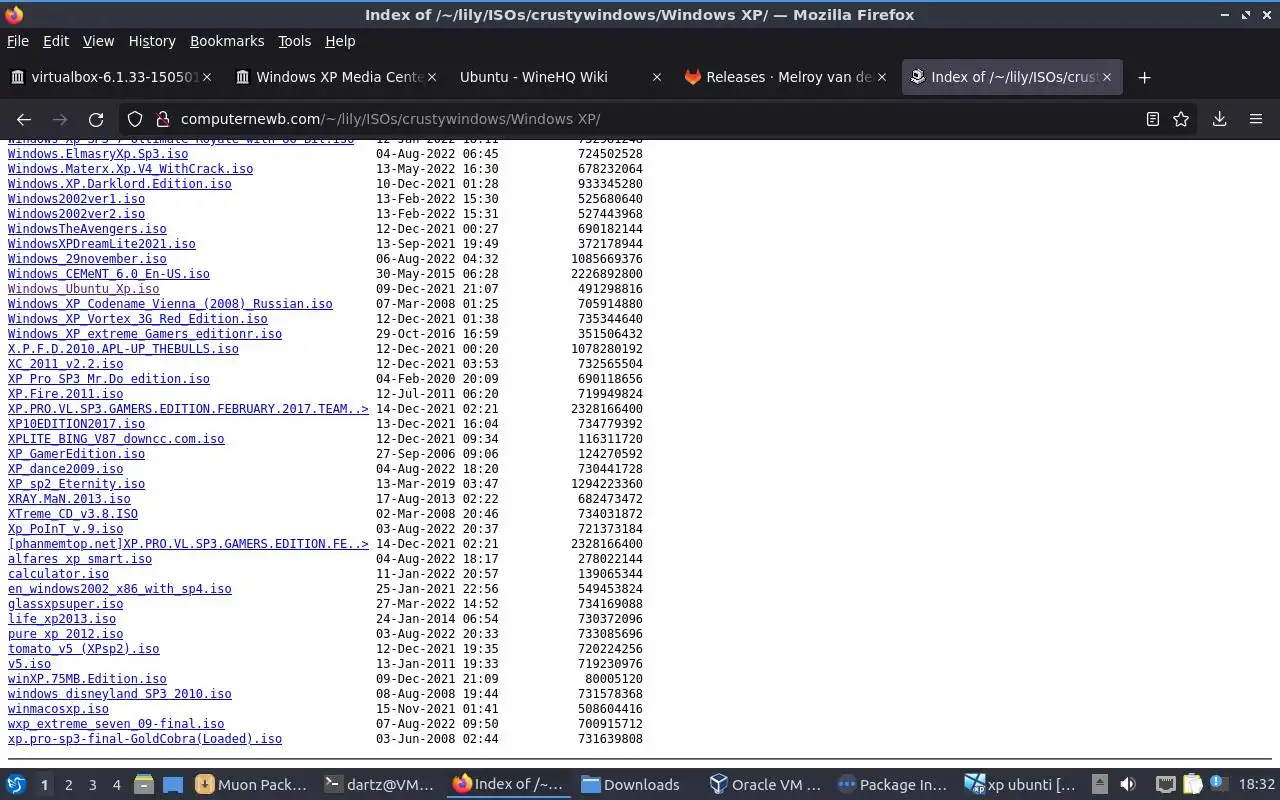The width and height of the screenshot is (1280, 800).
Task: Download XP_GamerEdition.iso
Action: point(76,454)
